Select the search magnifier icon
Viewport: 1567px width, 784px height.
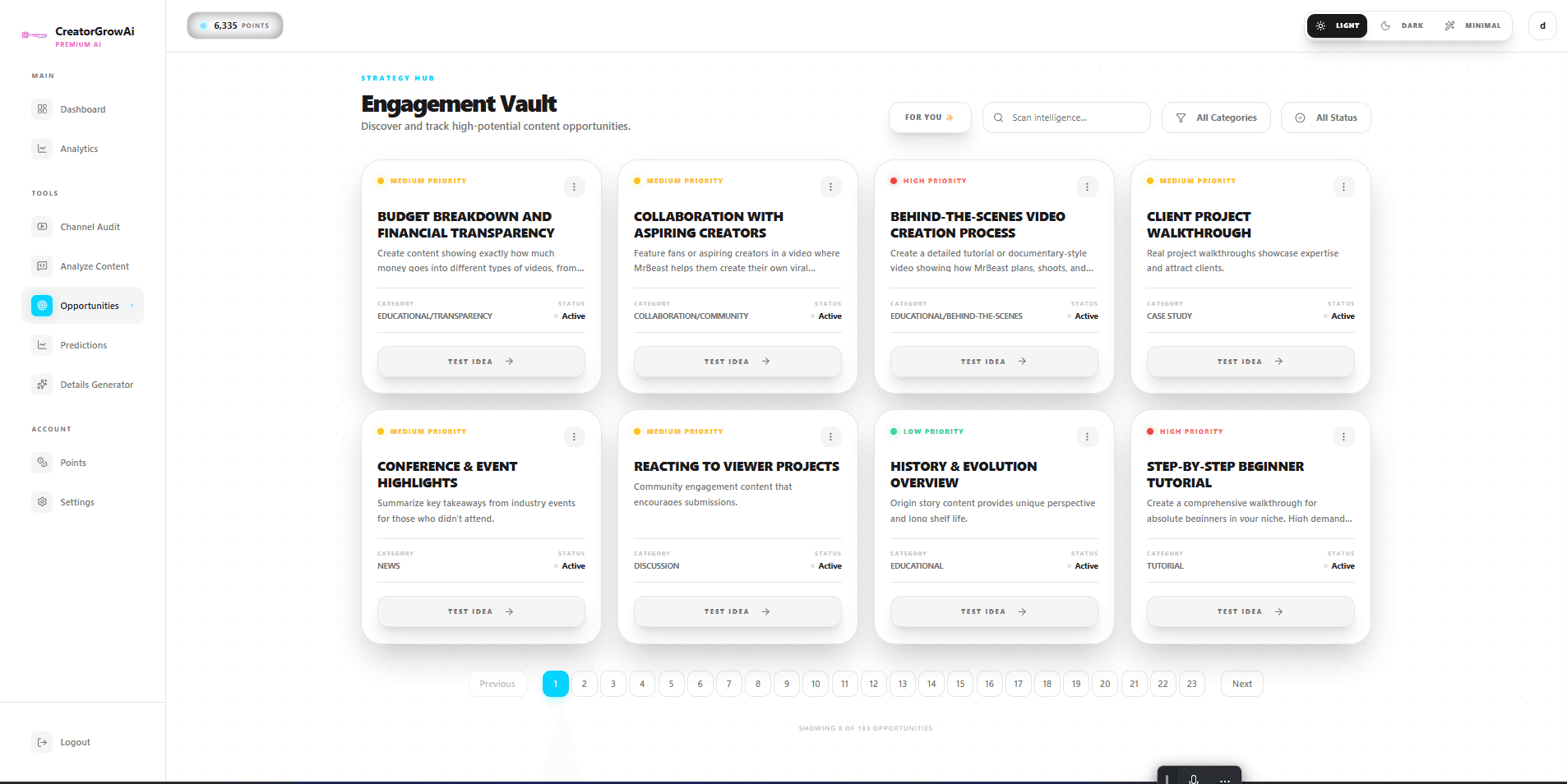tap(997, 118)
